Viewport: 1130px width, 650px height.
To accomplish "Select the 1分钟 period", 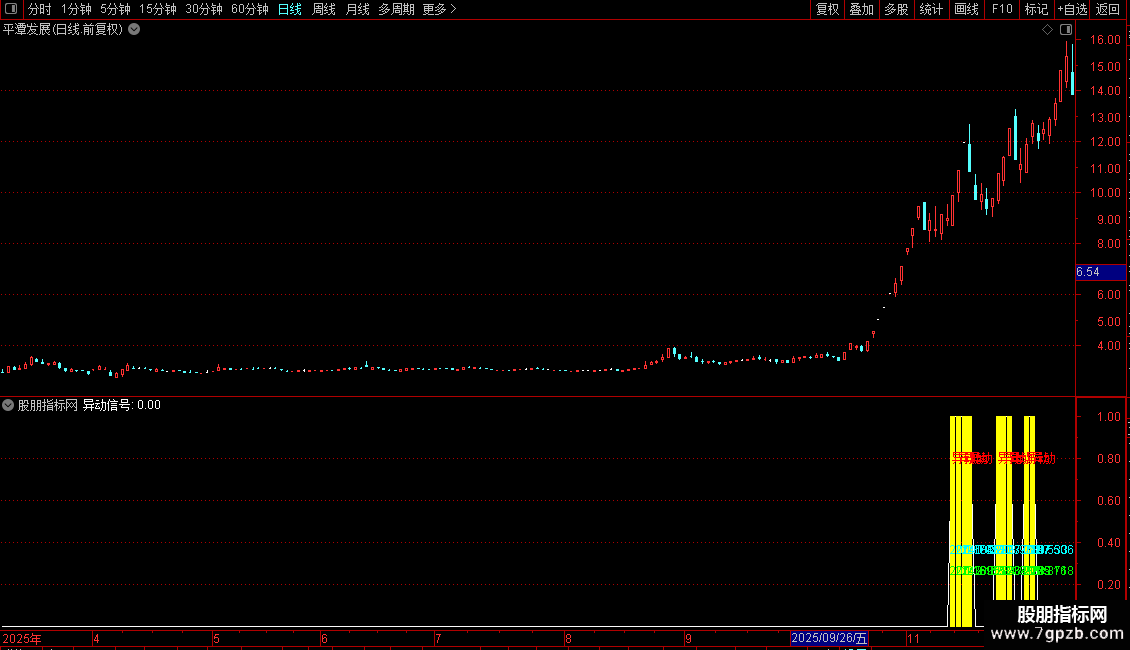I will [x=76, y=9].
